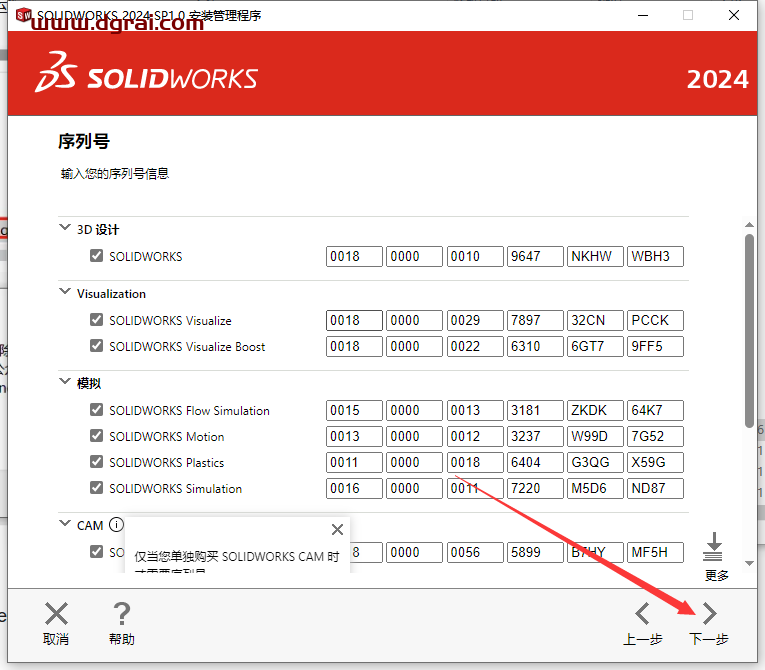Minimize the installation manager window
765x670 pixels.
(x=643, y=15)
